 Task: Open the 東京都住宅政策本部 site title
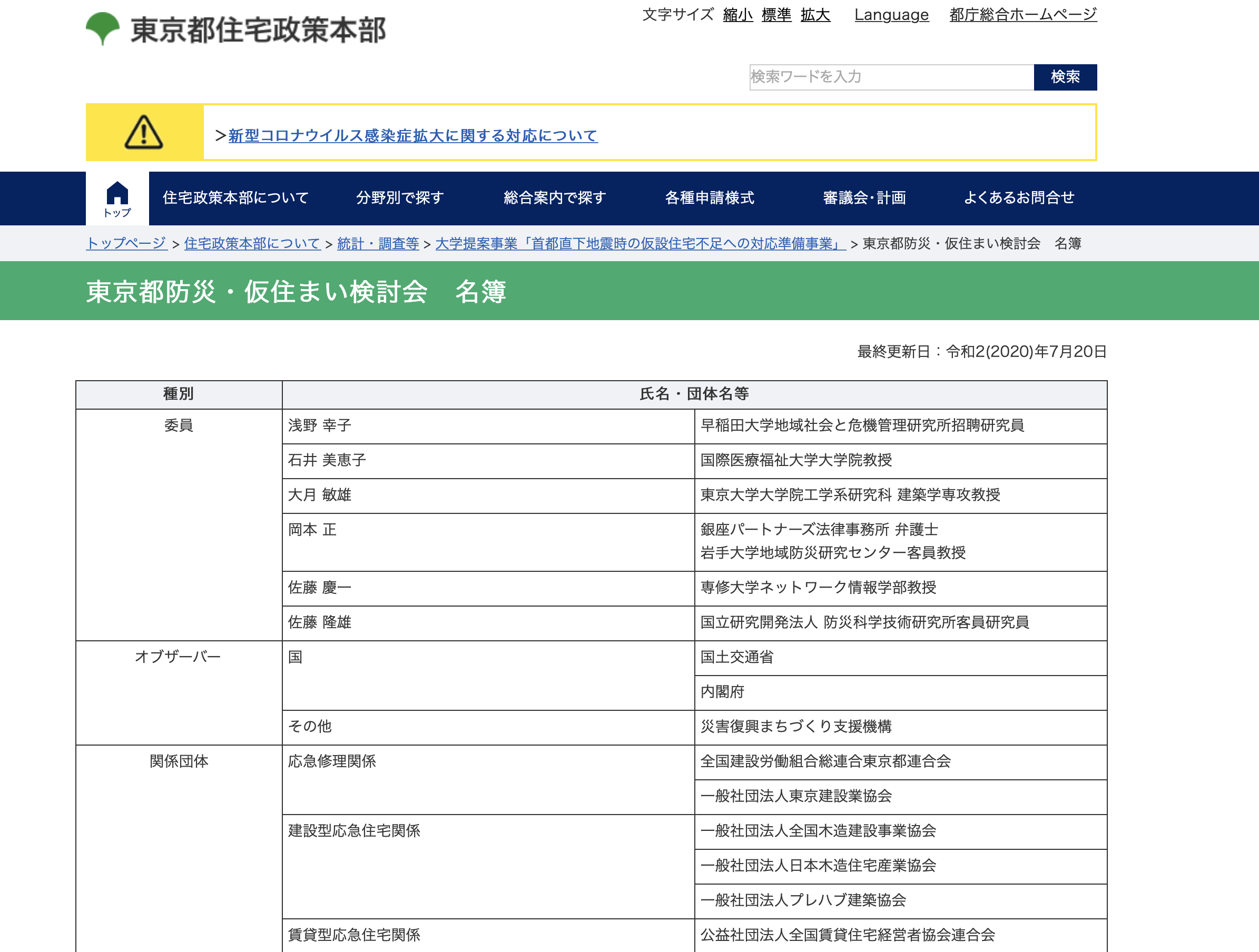click(x=258, y=29)
